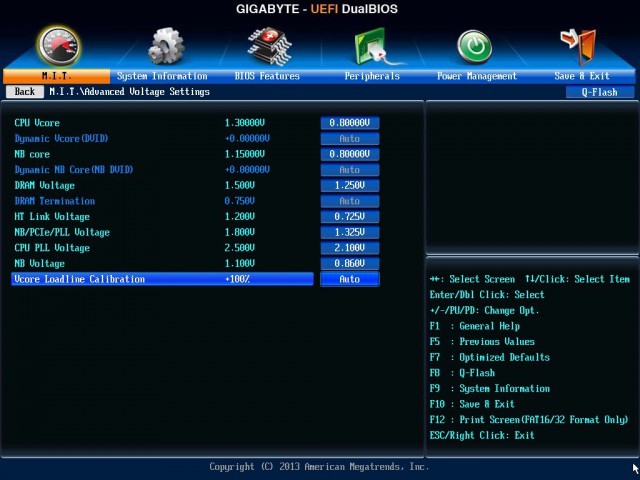The image size is (640, 480).
Task: Select the CPU Vcore setting row label
Action: tap(37, 123)
